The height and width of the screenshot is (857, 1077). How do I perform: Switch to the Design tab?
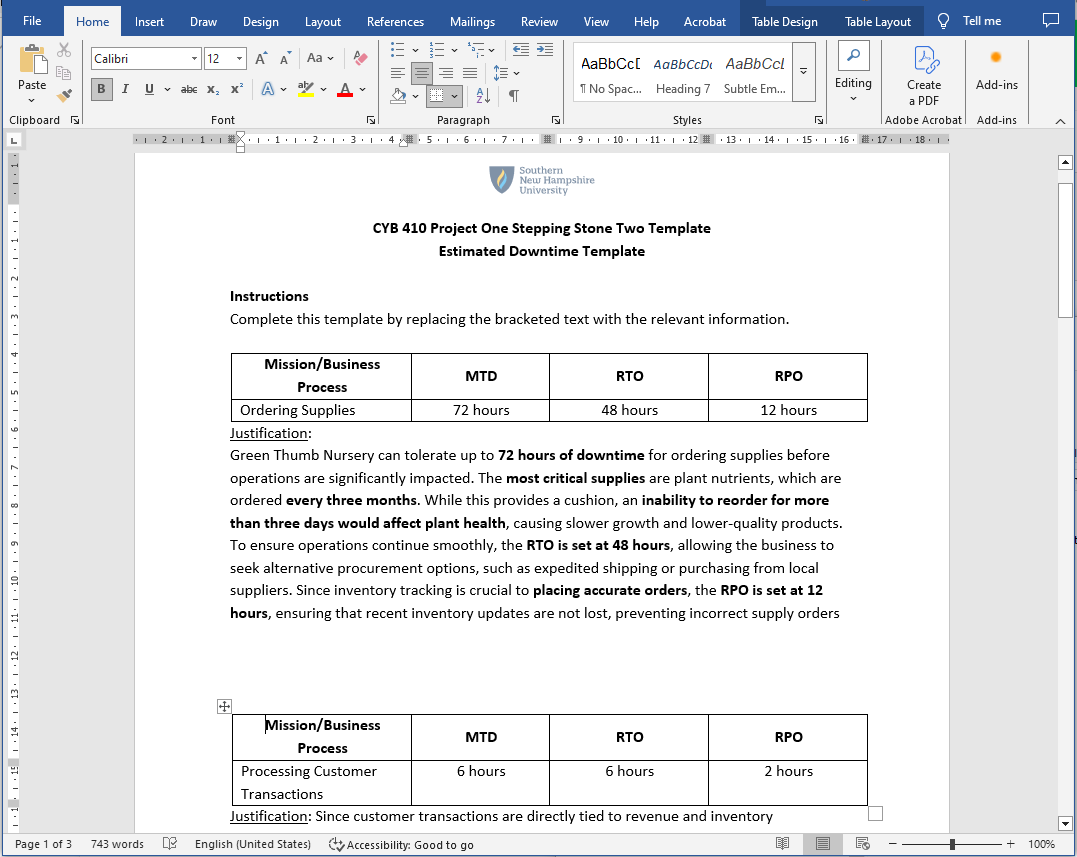pos(260,21)
